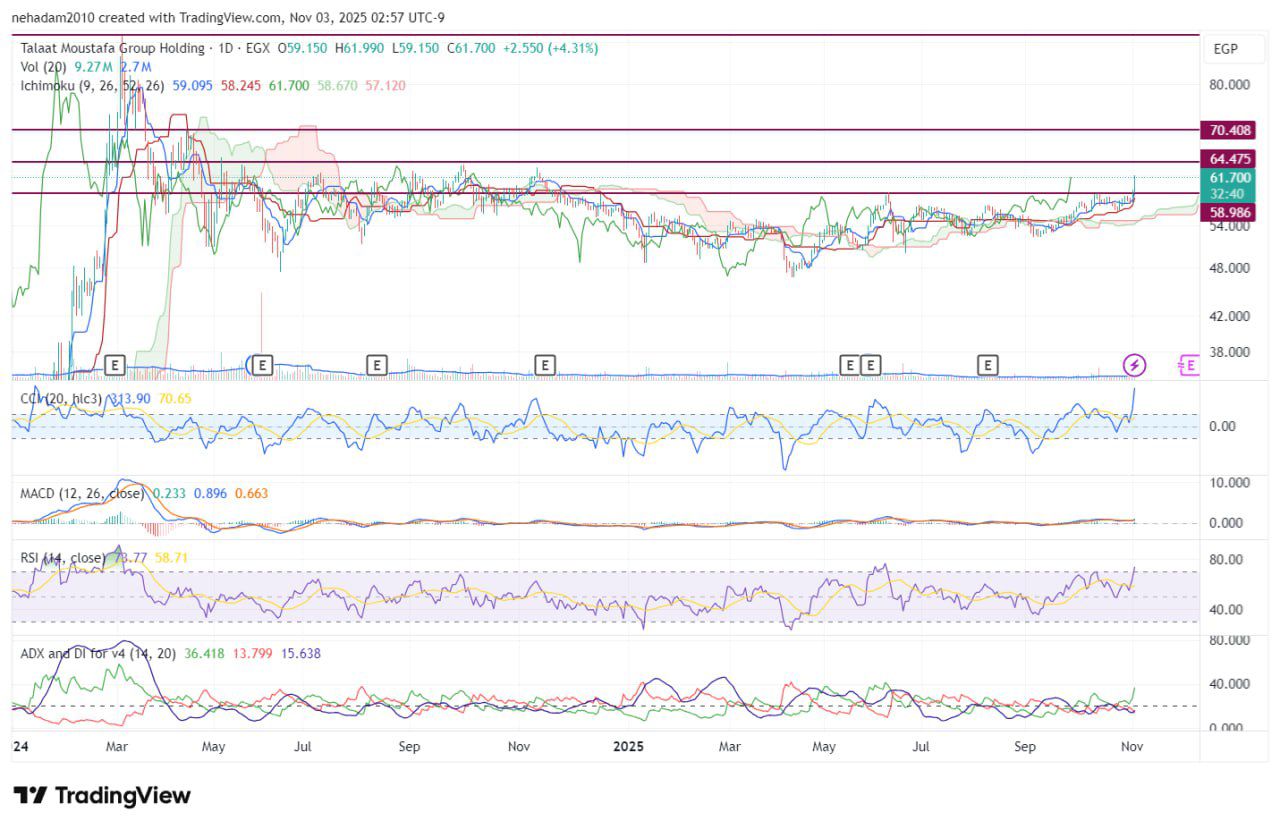
Task: Select the RSI (14, close) indicator label
Action: click(x=62, y=558)
